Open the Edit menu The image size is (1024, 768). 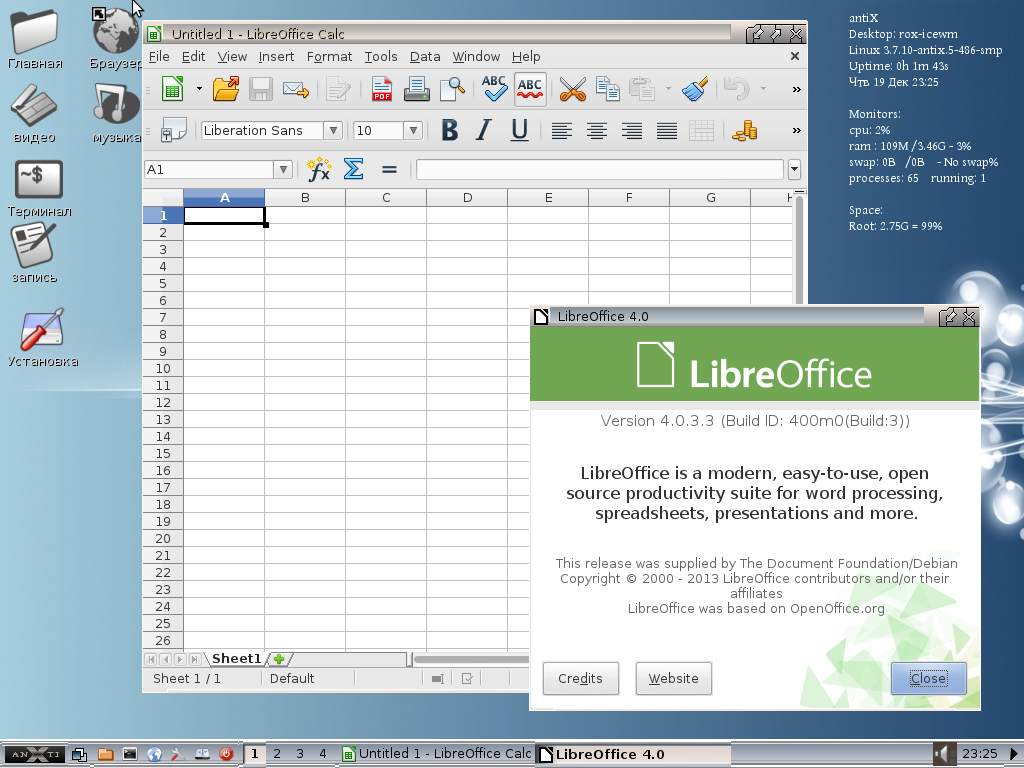[193, 57]
